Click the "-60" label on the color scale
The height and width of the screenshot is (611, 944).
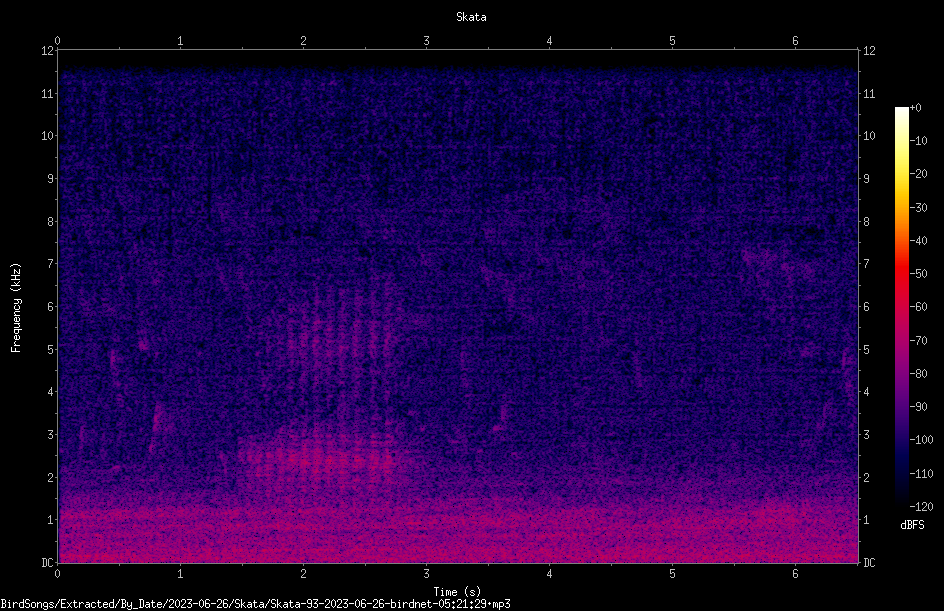[918, 307]
